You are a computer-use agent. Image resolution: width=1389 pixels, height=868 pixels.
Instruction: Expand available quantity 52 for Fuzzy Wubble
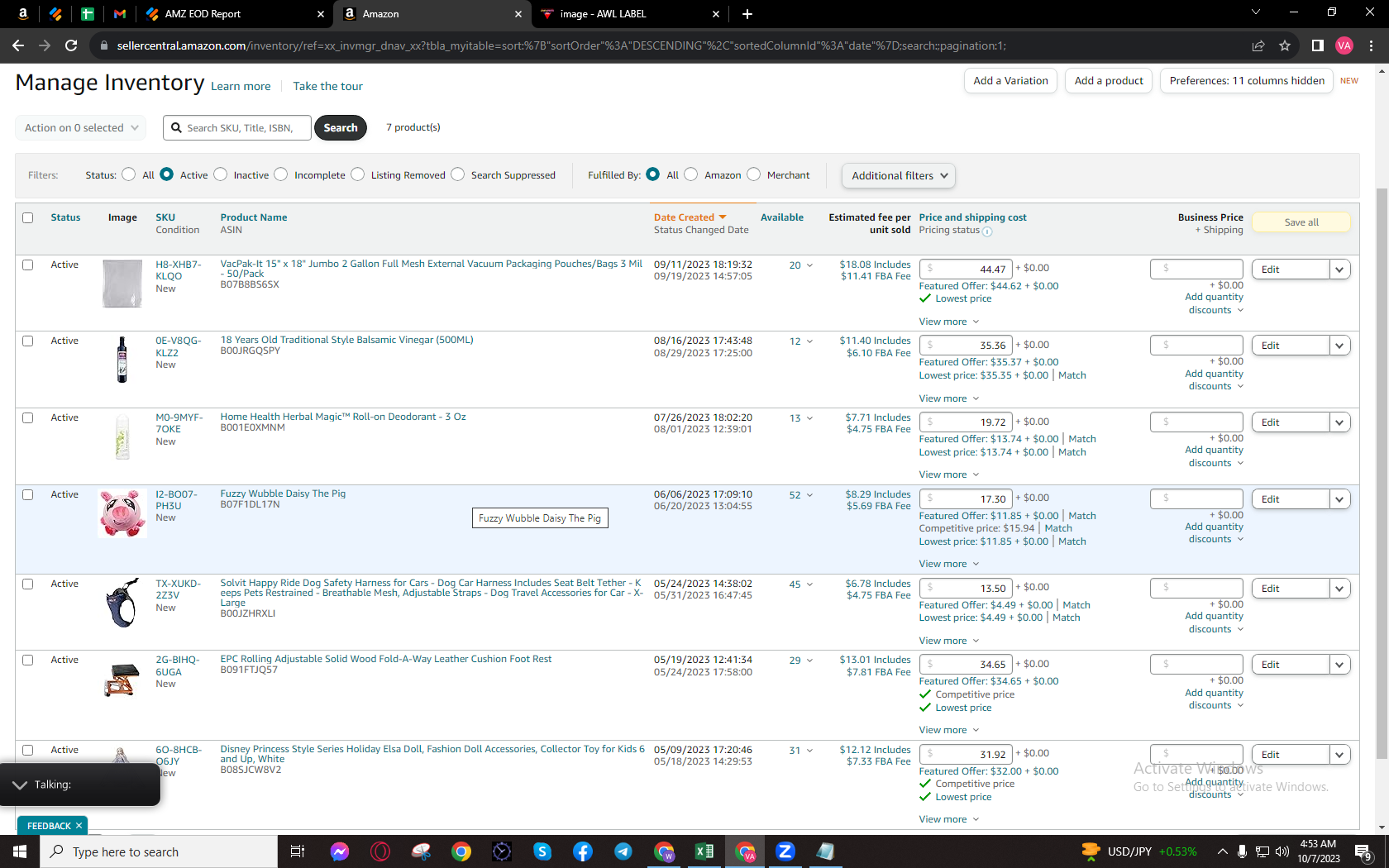pyautogui.click(x=801, y=495)
